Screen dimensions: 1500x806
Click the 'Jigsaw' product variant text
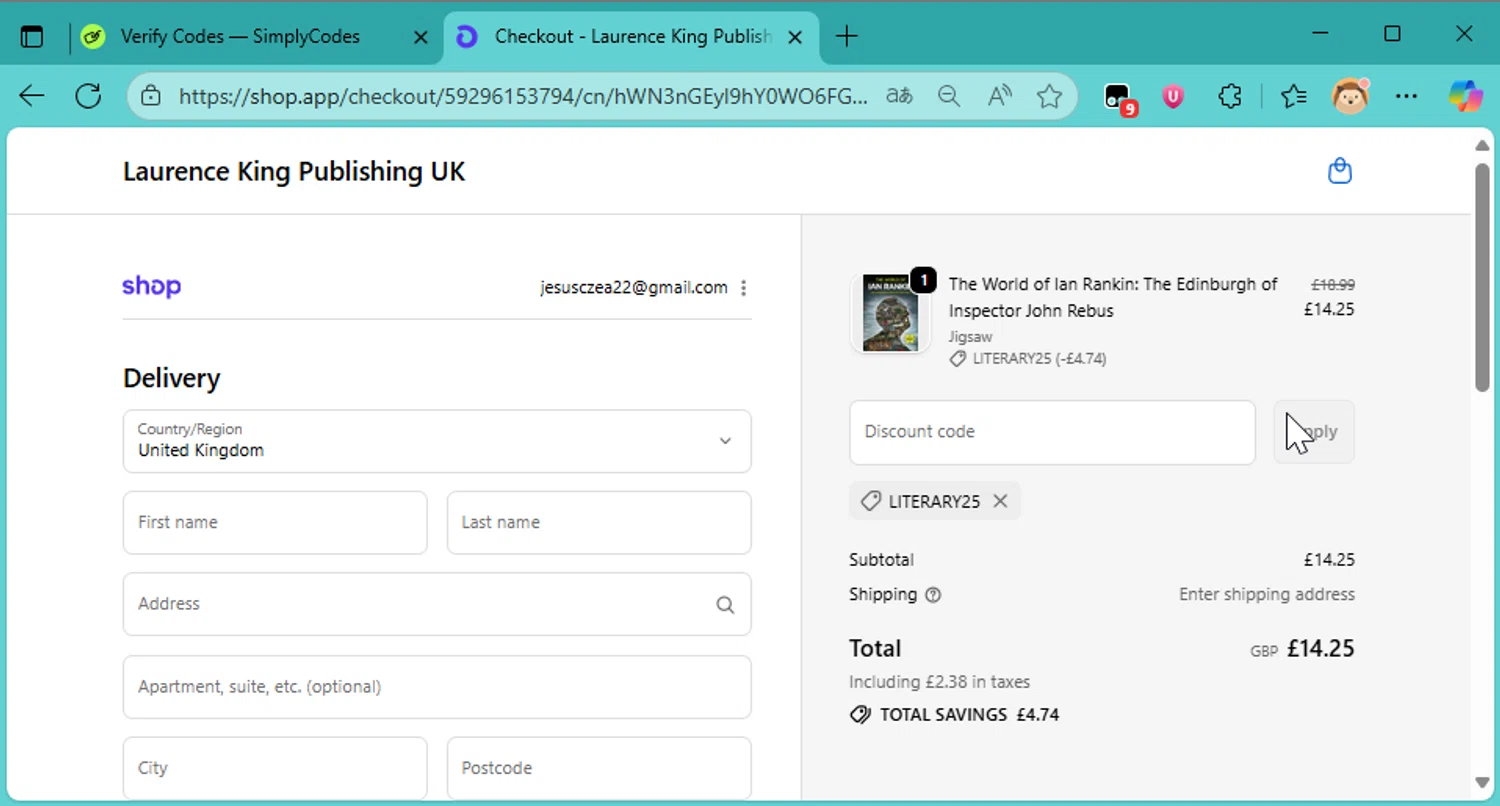click(x=970, y=337)
